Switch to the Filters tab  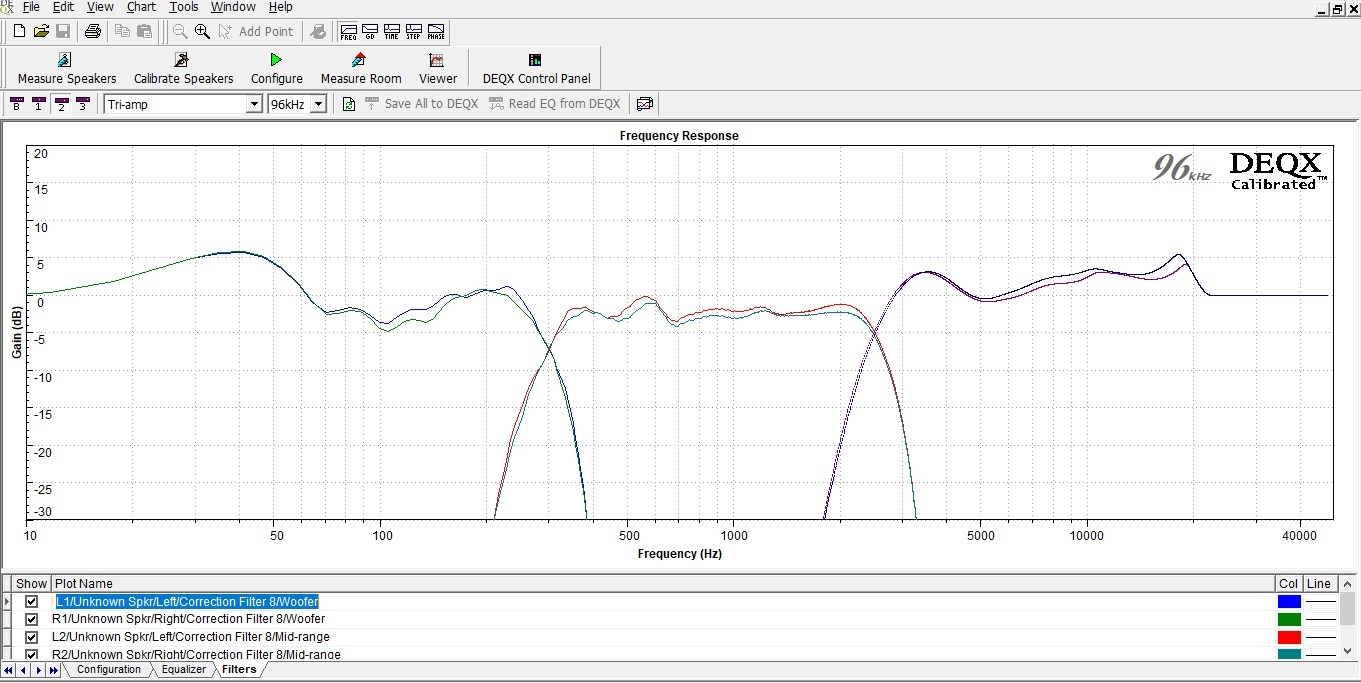click(x=239, y=670)
